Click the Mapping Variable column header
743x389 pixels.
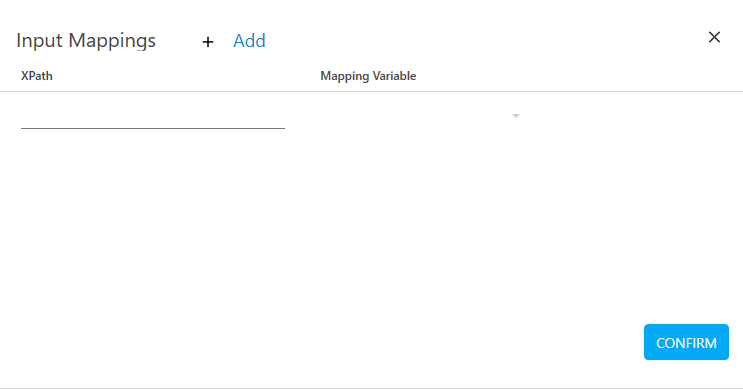368,76
